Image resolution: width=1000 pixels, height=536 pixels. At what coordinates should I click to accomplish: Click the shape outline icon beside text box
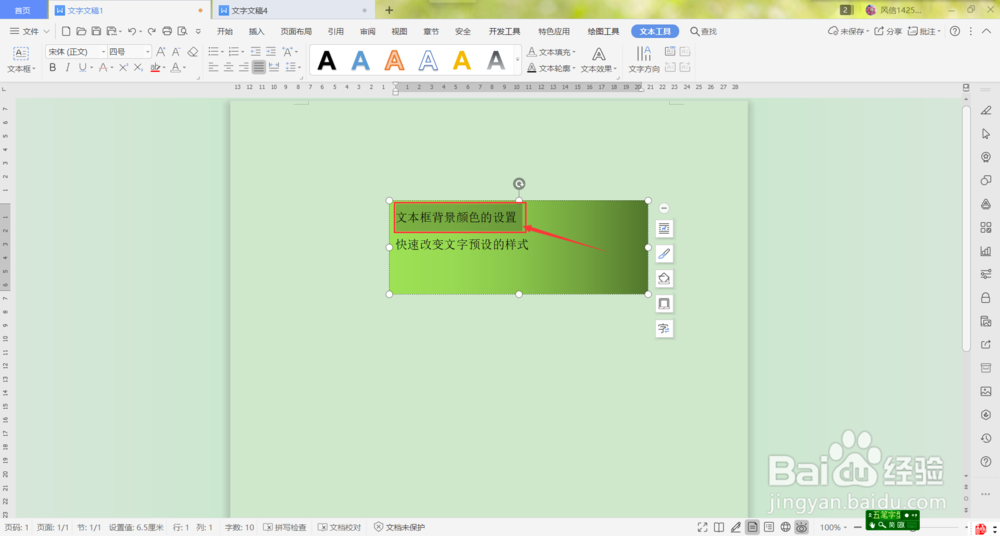(665, 303)
